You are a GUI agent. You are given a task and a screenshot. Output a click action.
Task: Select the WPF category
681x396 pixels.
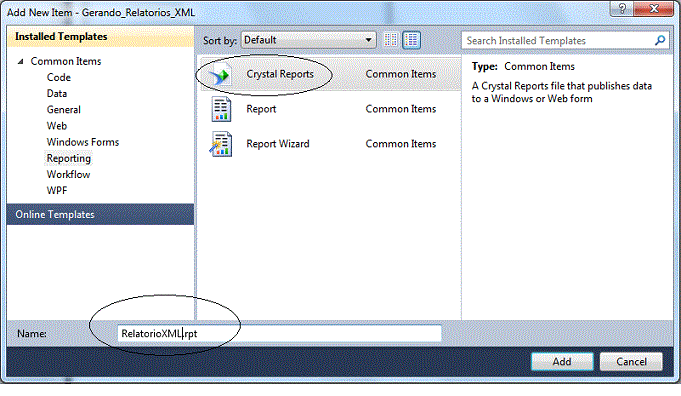57,191
